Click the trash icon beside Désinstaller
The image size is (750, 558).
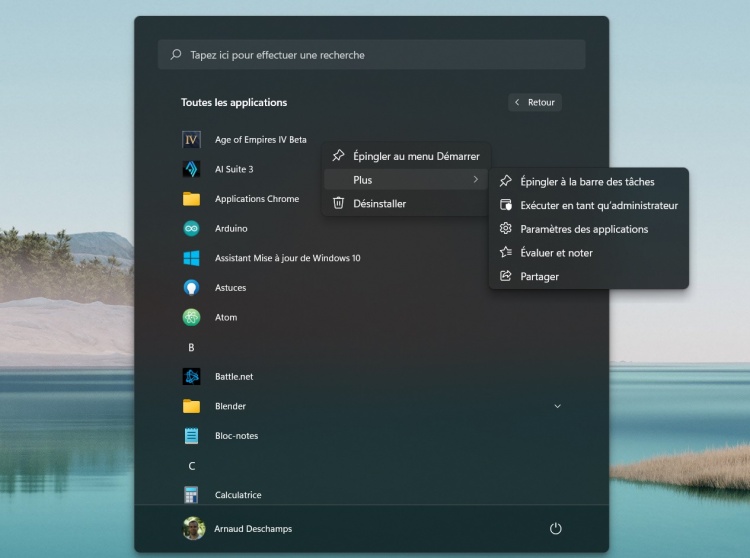click(338, 203)
